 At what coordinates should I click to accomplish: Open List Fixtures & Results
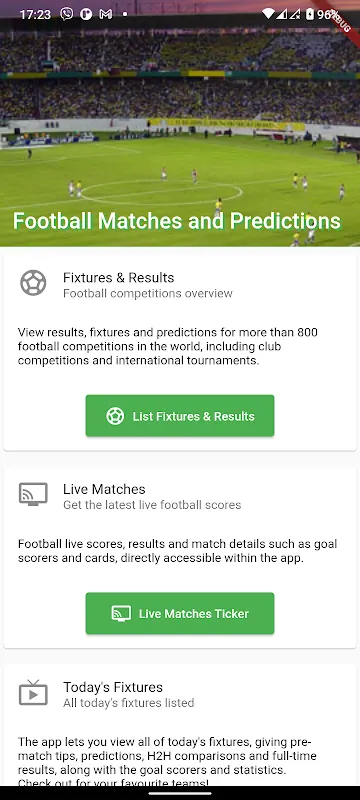180,416
